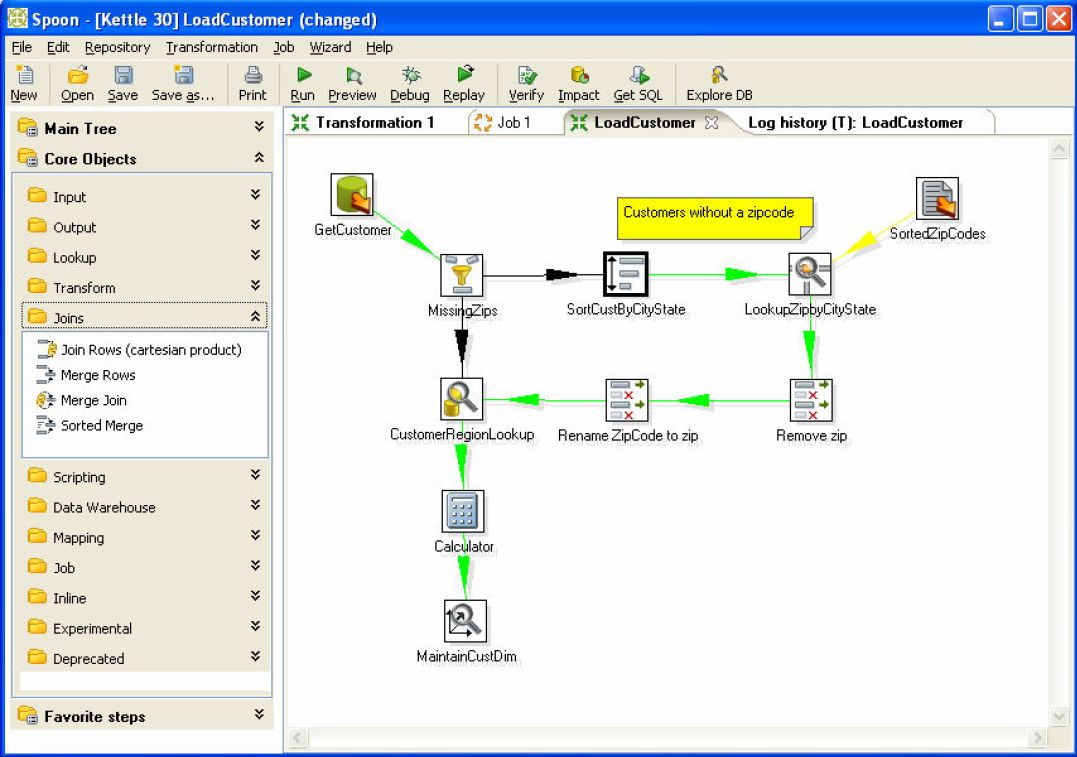The width and height of the screenshot is (1077, 757).
Task: Run the transformation with the Run icon
Action: [303, 75]
